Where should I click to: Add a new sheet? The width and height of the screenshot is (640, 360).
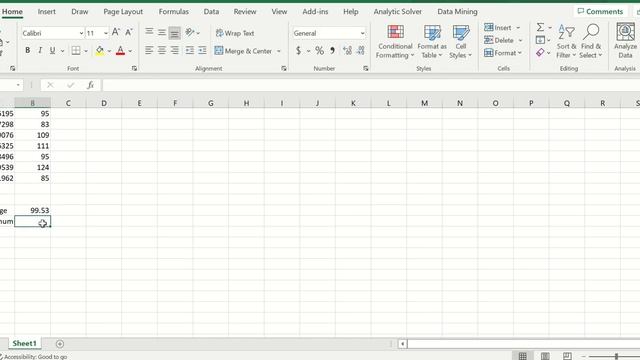click(60, 344)
